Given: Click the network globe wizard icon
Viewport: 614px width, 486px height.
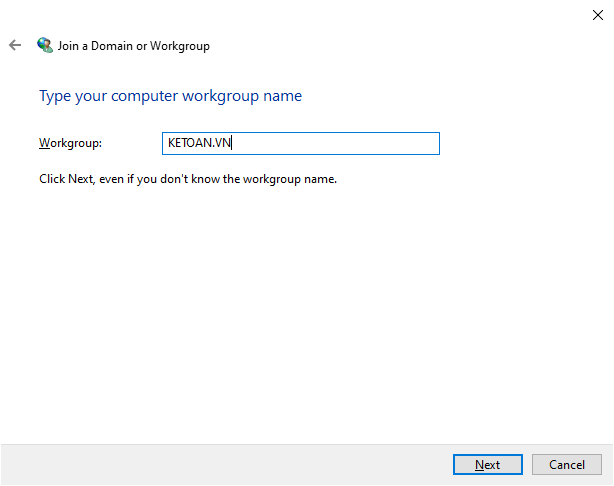Looking at the screenshot, I should click(x=45, y=45).
